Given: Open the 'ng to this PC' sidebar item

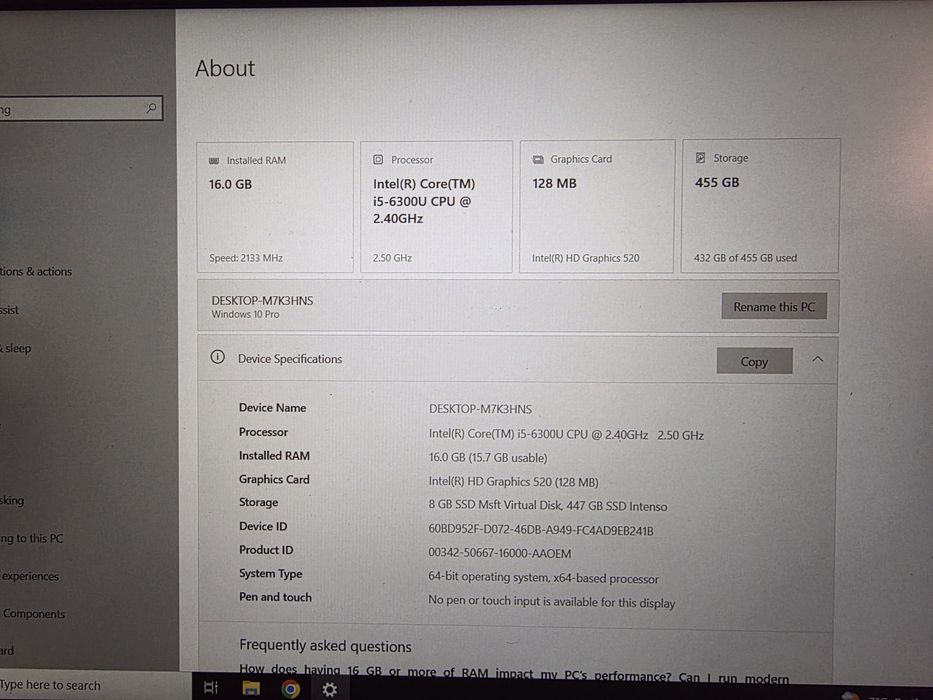Looking at the screenshot, I should tap(32, 539).
